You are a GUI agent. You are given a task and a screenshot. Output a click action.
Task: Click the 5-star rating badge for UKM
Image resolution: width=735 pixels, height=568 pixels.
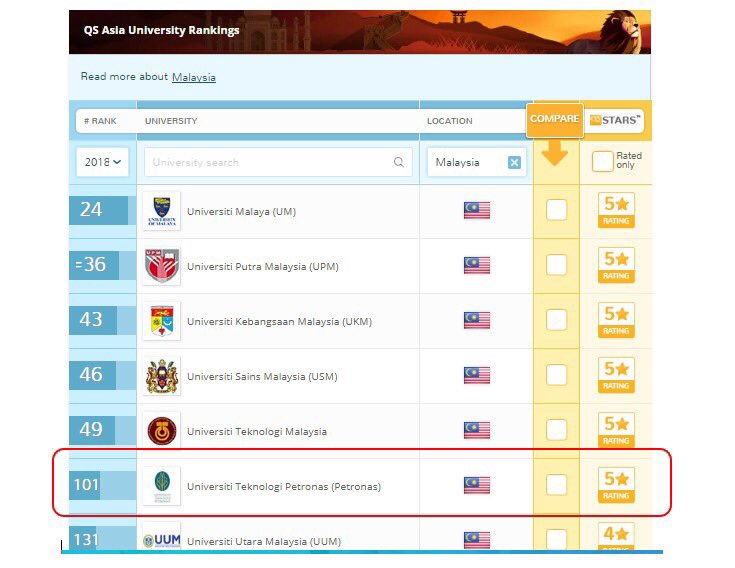click(x=616, y=320)
